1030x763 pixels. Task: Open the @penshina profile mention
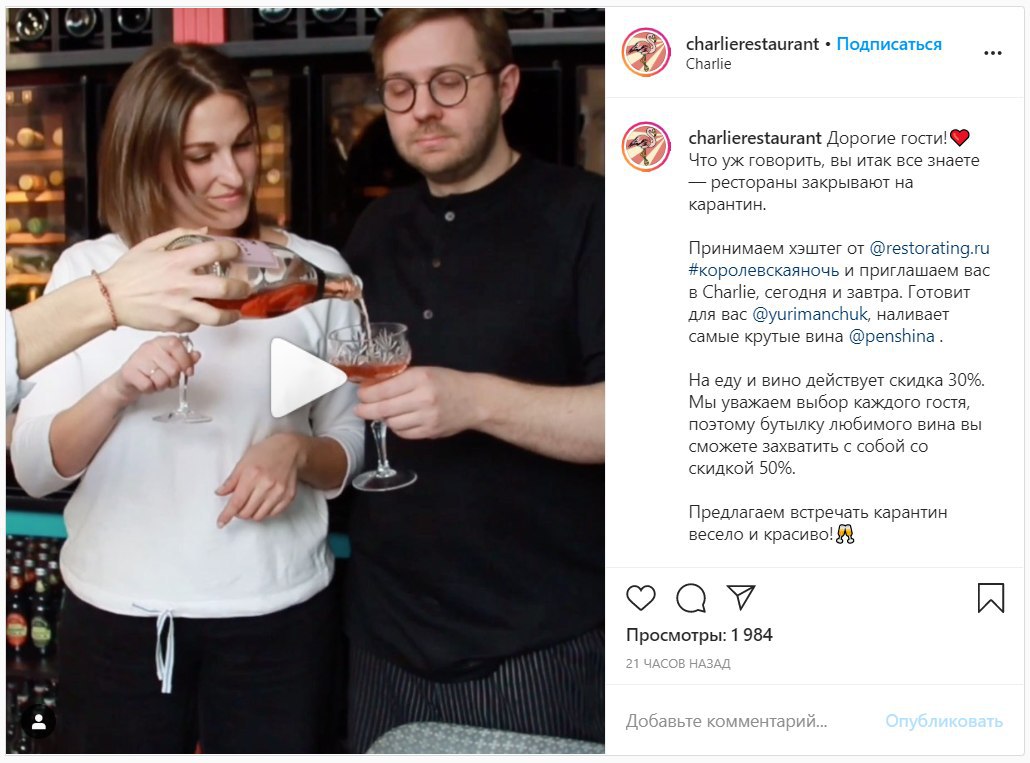pyautogui.click(x=891, y=336)
